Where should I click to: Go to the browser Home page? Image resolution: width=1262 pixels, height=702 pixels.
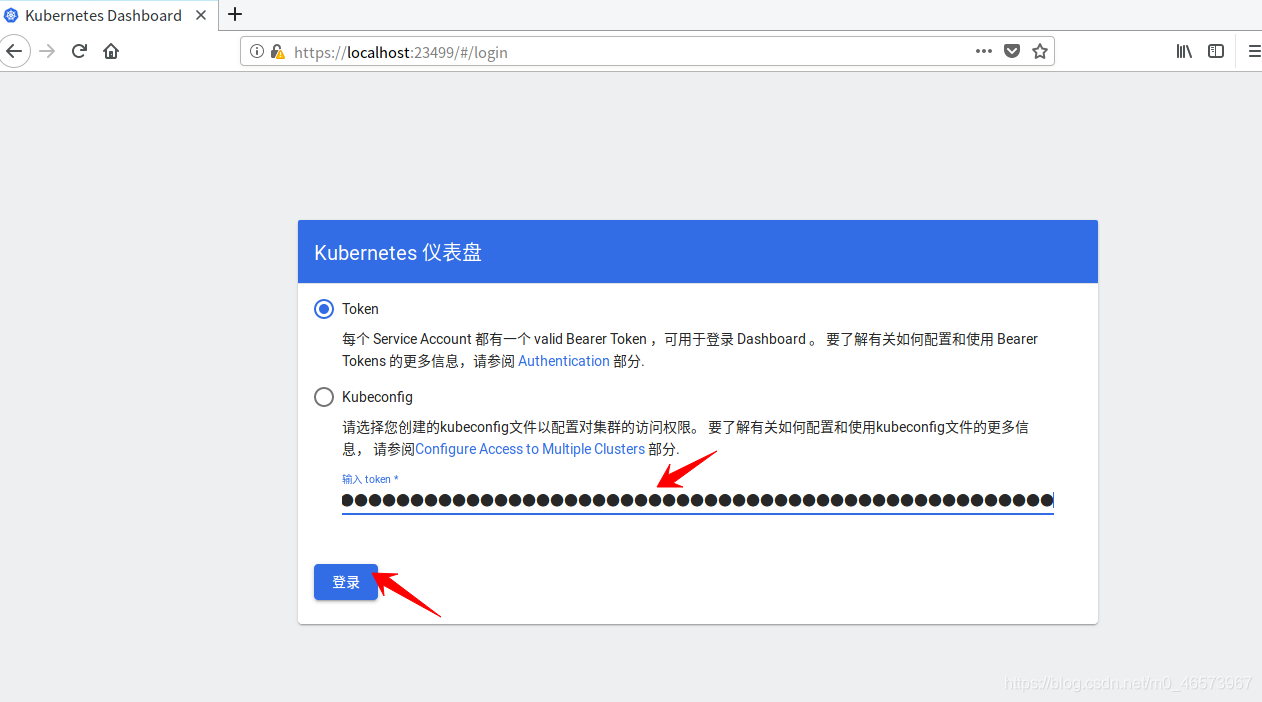tap(111, 51)
